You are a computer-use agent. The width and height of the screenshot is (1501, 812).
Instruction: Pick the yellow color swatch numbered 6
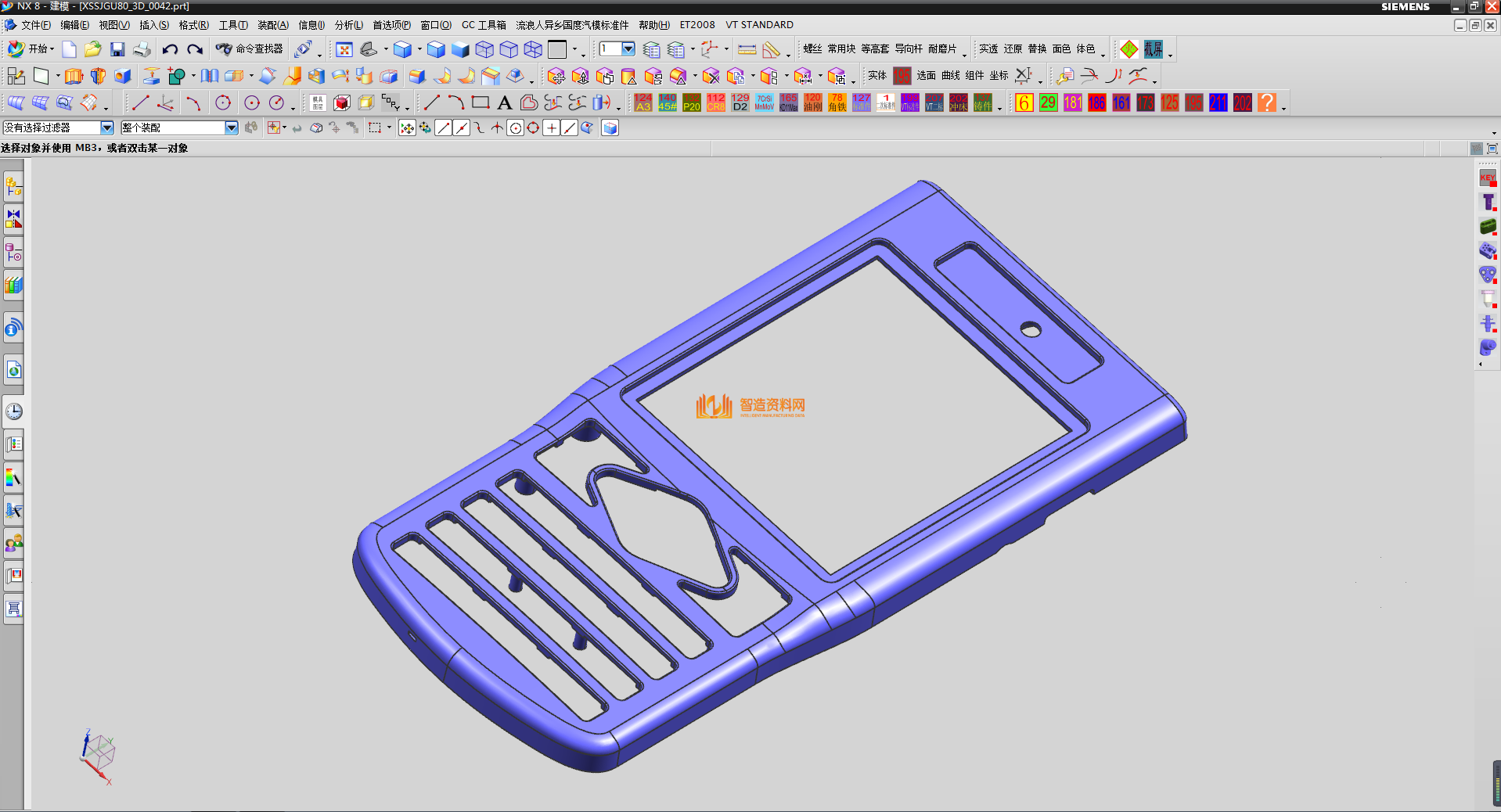click(x=1024, y=102)
